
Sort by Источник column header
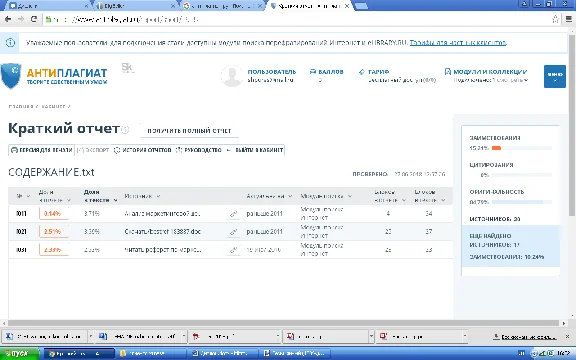coord(142,196)
